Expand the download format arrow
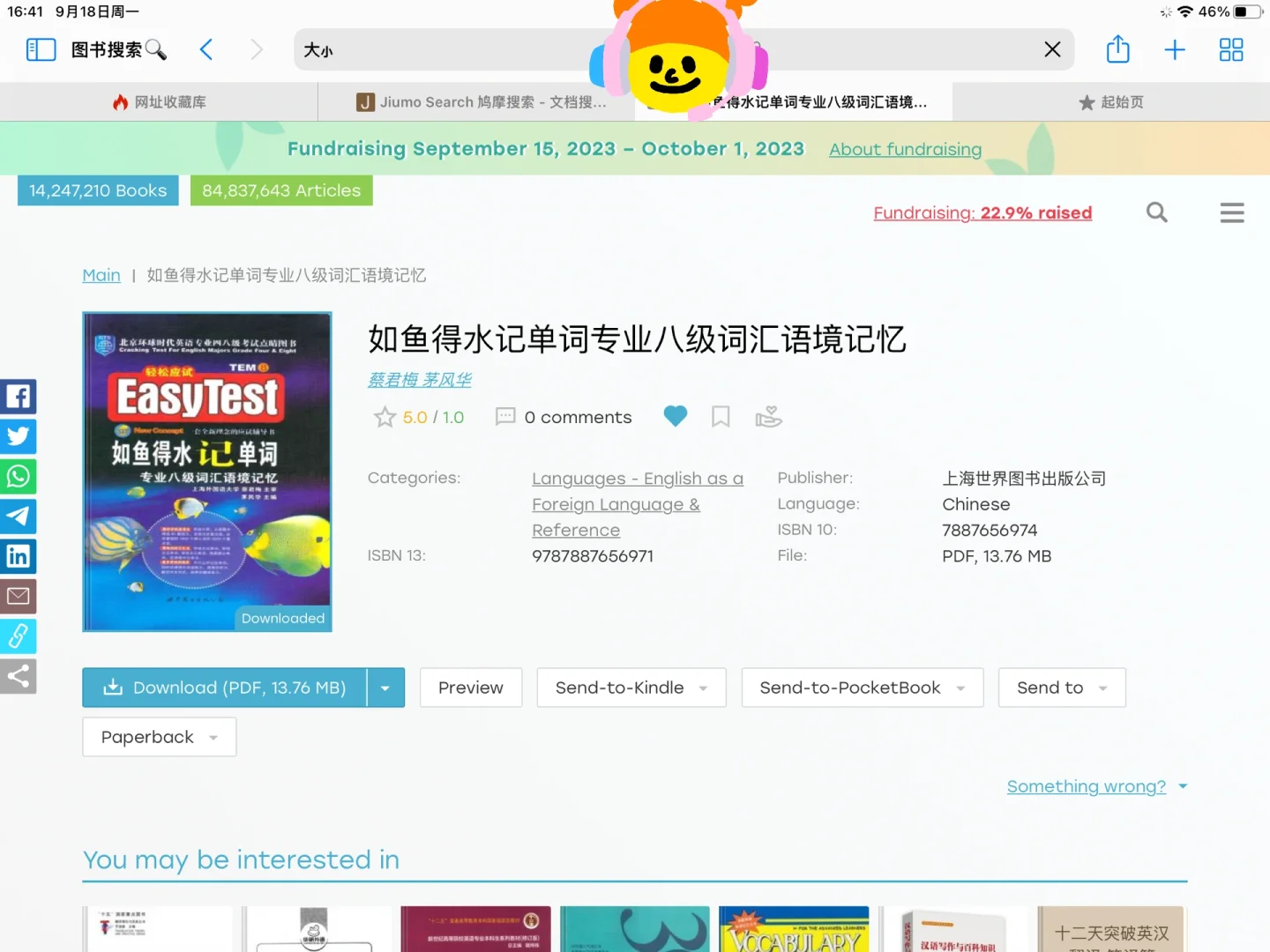 pyautogui.click(x=385, y=688)
